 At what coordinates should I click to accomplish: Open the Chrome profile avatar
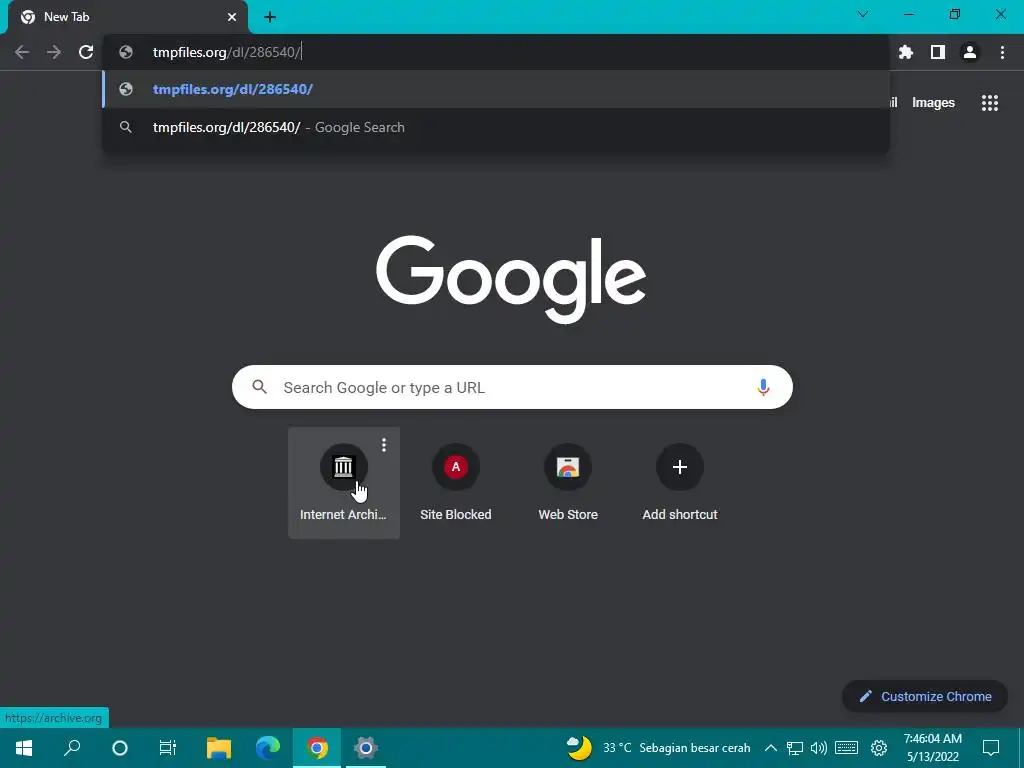[x=970, y=52]
